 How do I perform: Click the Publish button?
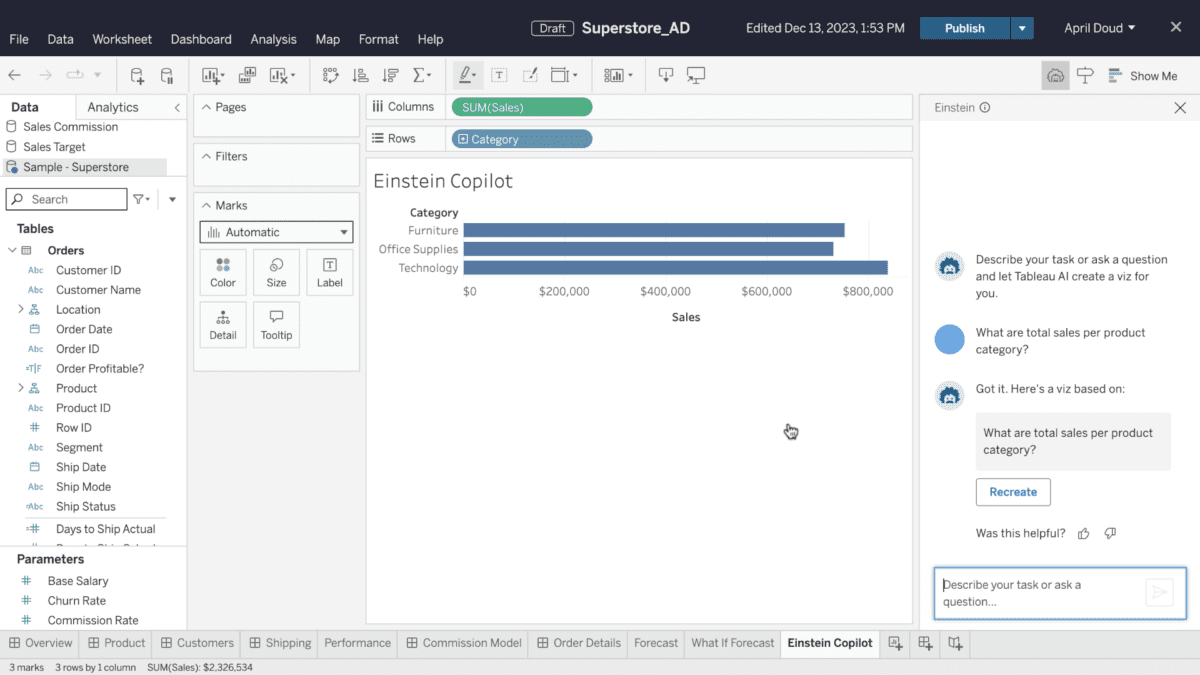point(962,27)
